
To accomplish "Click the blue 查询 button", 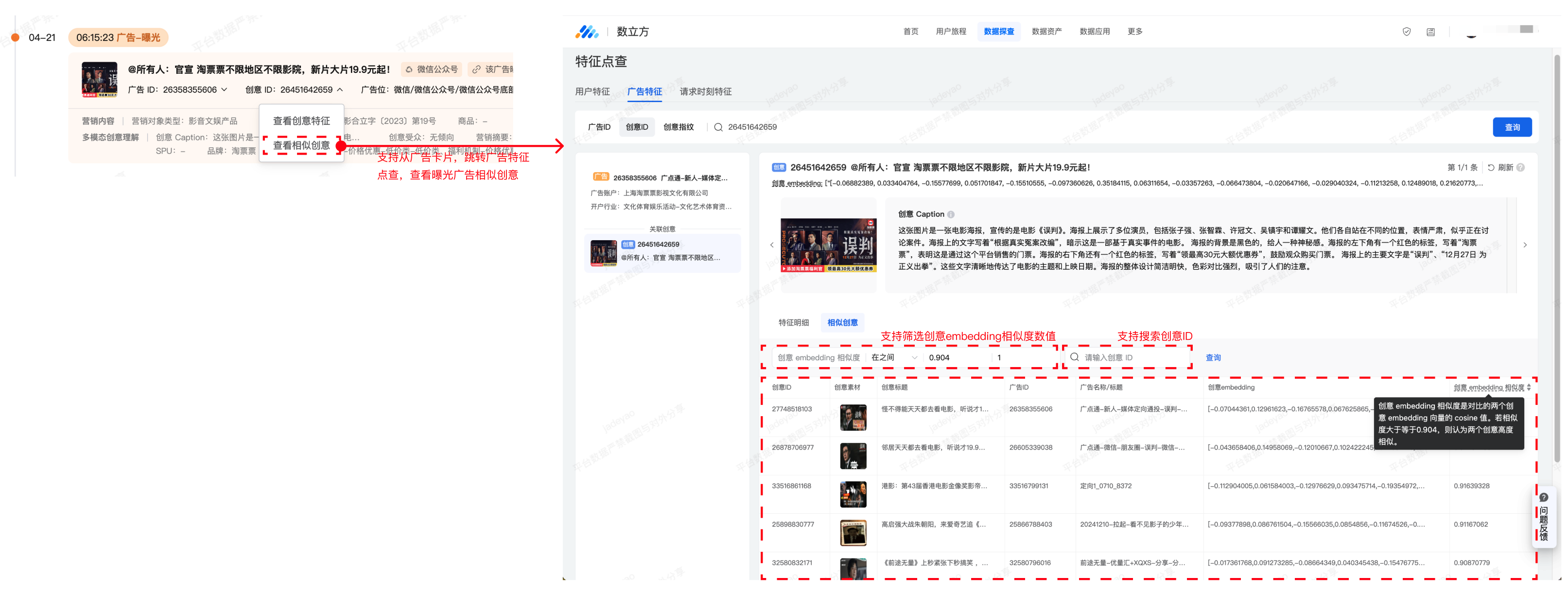I will pos(1512,127).
